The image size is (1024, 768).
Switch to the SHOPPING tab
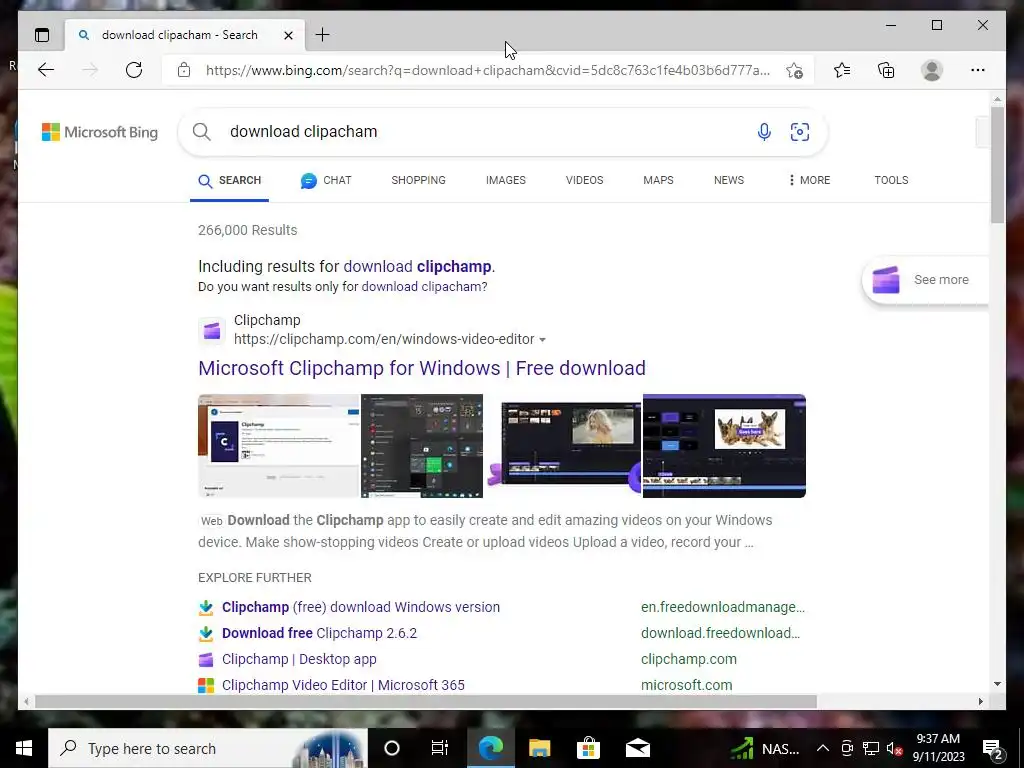tap(419, 180)
